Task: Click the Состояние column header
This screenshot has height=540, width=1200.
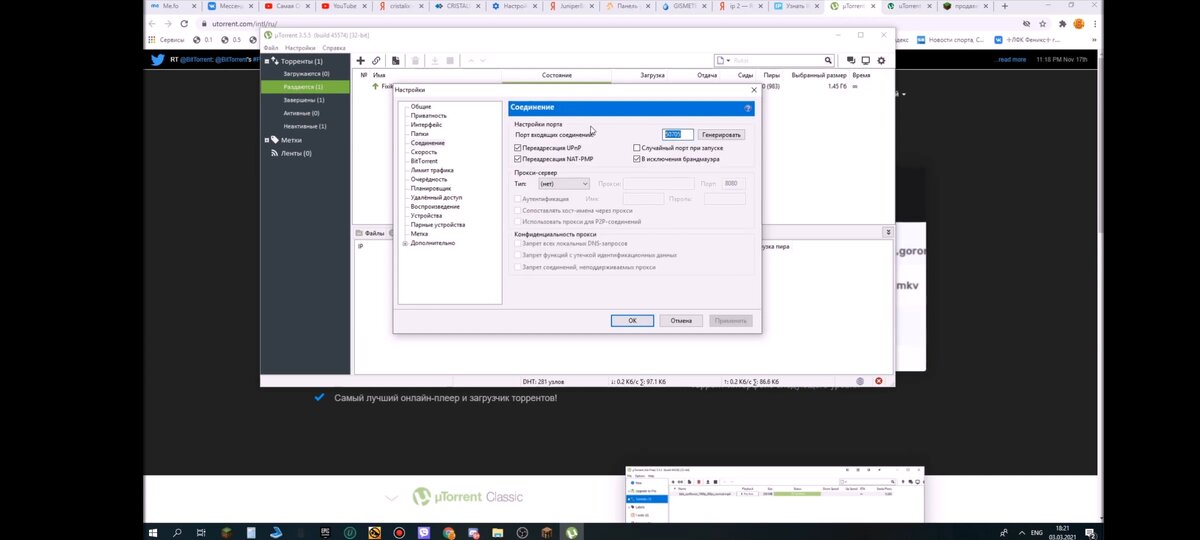Action: point(557,75)
